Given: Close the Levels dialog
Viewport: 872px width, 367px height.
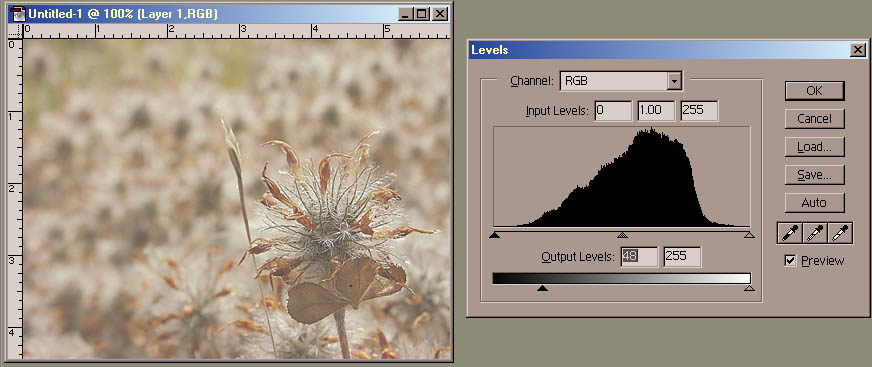Looking at the screenshot, I should (857, 50).
